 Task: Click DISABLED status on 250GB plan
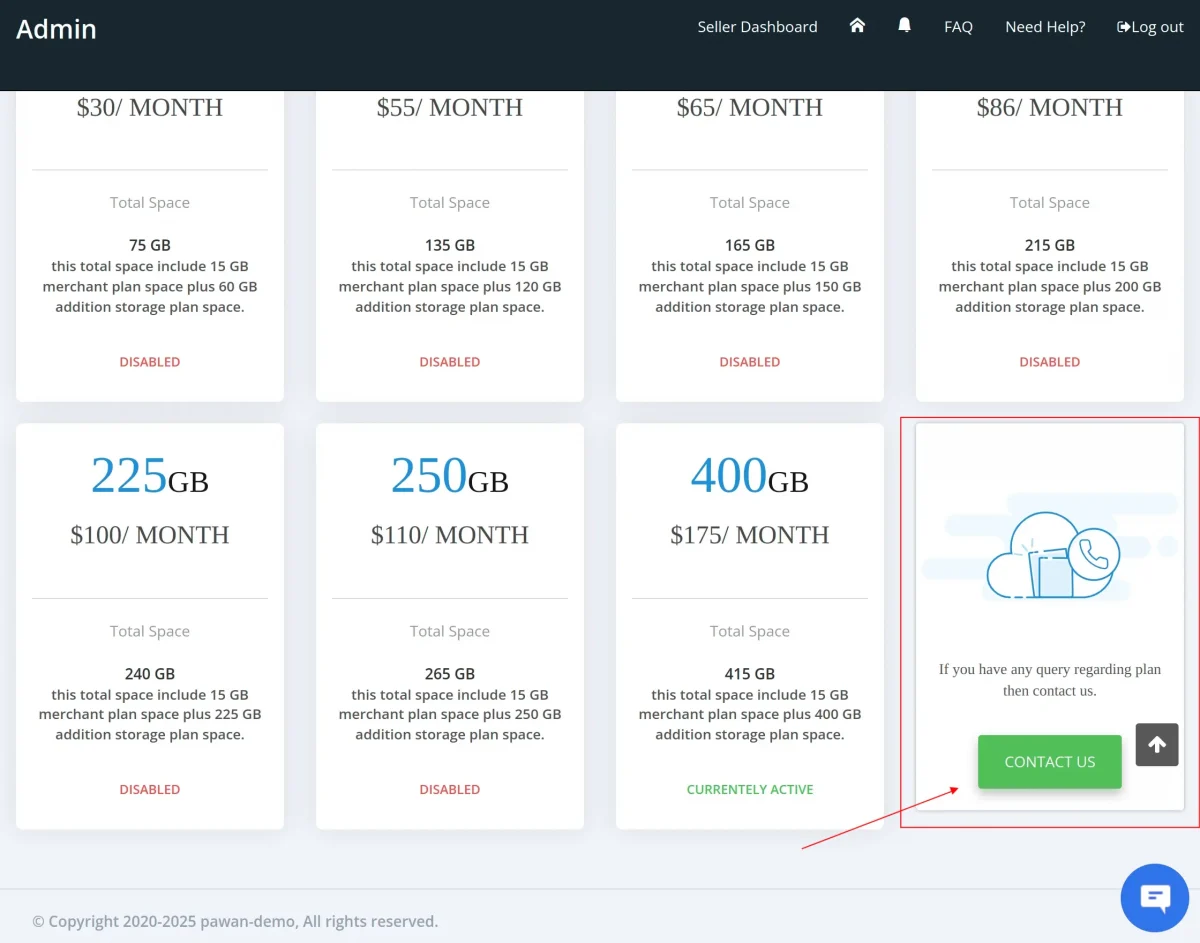coord(450,789)
